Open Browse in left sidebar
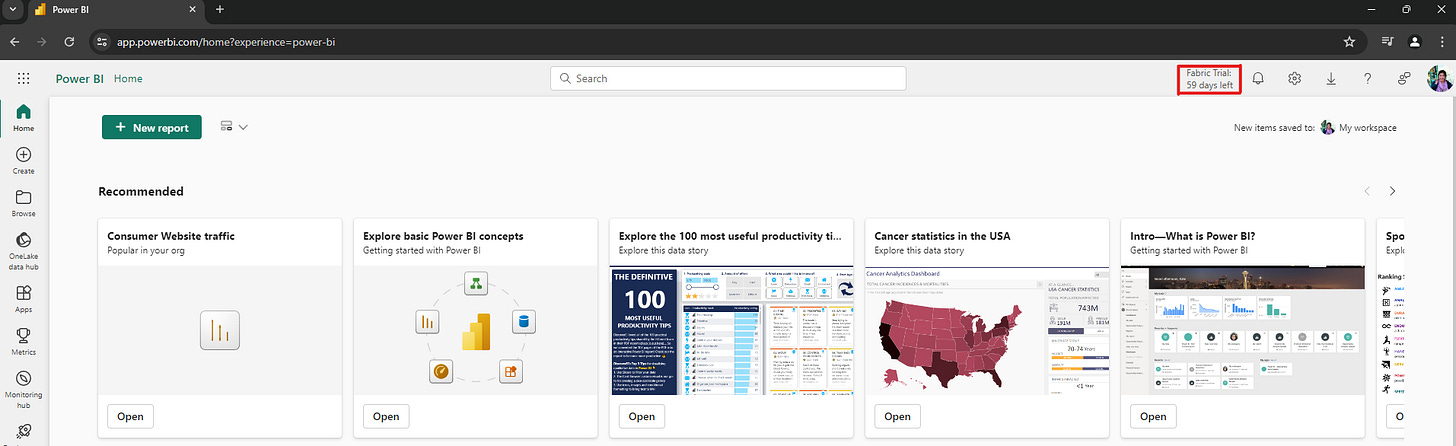 (x=23, y=204)
